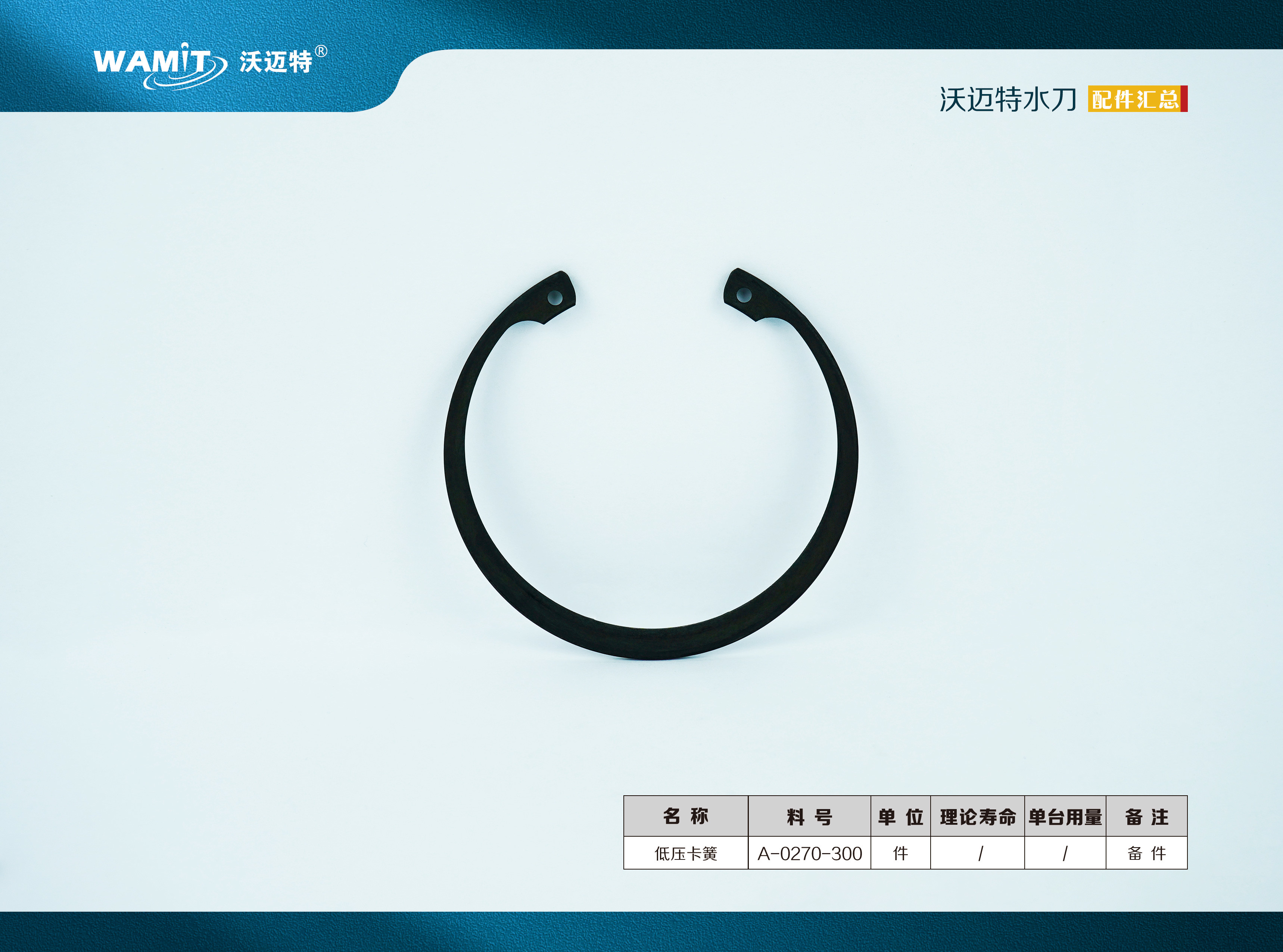Click the 低压卡簧 cell
Image resolution: width=1283 pixels, height=952 pixels.
pyautogui.click(x=686, y=853)
